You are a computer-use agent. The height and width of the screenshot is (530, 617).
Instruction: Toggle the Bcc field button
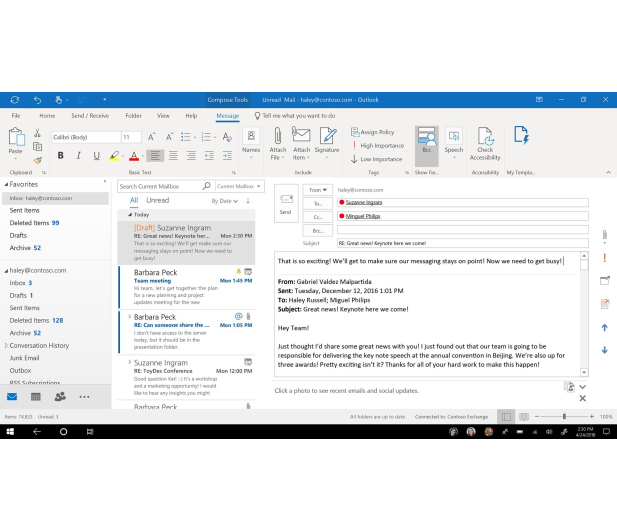tap(427, 146)
